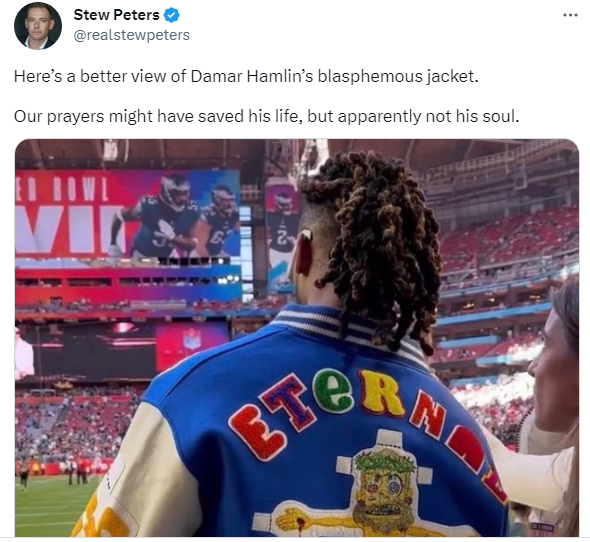Open the attached stadium photo
The height and width of the screenshot is (542, 590).
coord(297,338)
